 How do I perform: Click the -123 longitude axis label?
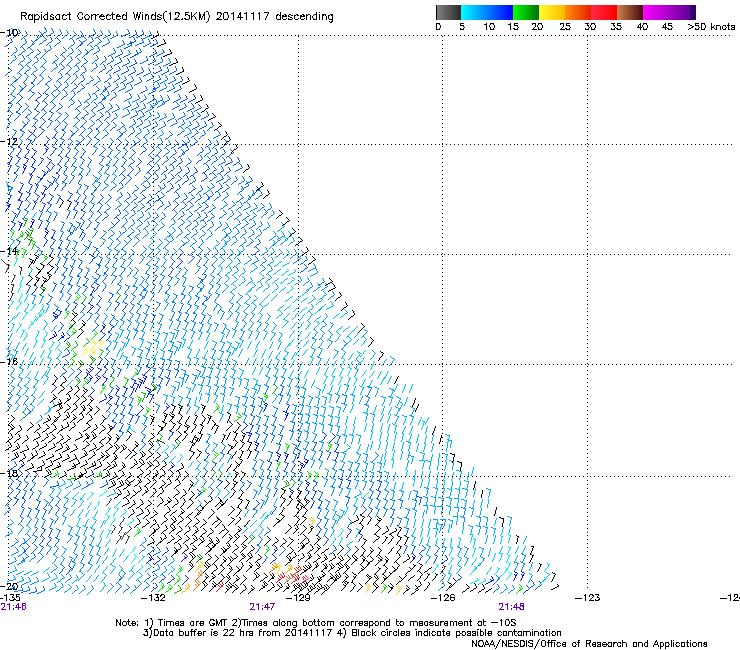click(x=588, y=598)
